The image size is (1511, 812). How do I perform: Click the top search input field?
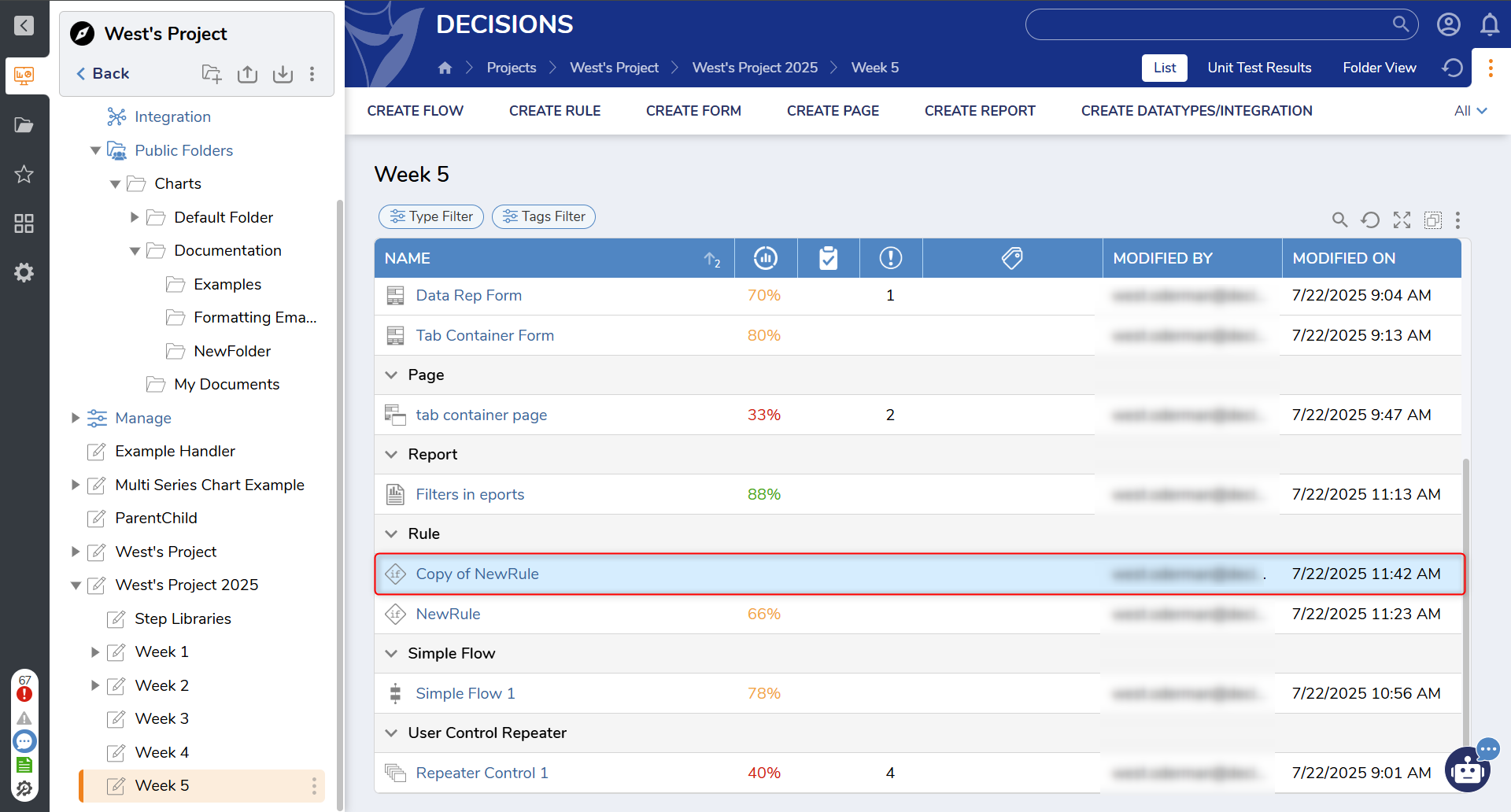pos(1208,24)
